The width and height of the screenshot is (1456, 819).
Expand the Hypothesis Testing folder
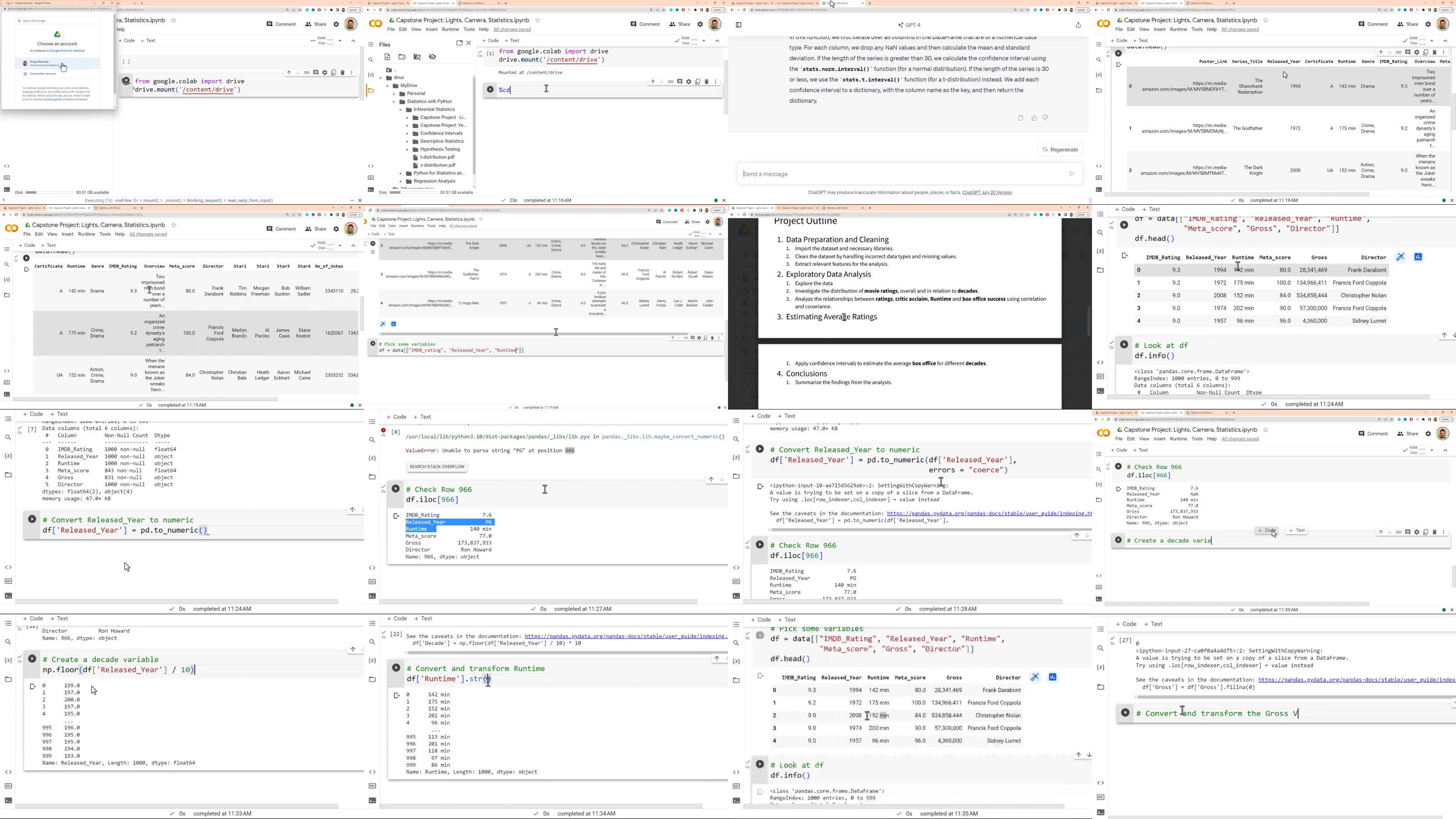[407, 149]
